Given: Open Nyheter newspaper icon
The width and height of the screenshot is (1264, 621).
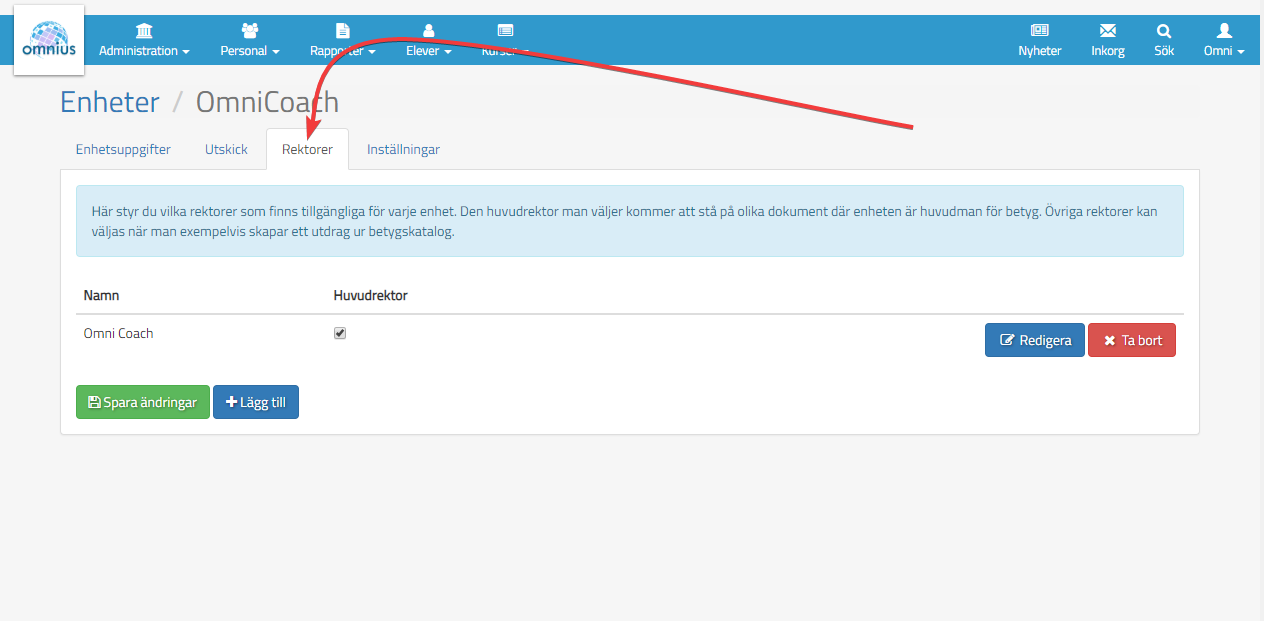Looking at the screenshot, I should (1040, 31).
